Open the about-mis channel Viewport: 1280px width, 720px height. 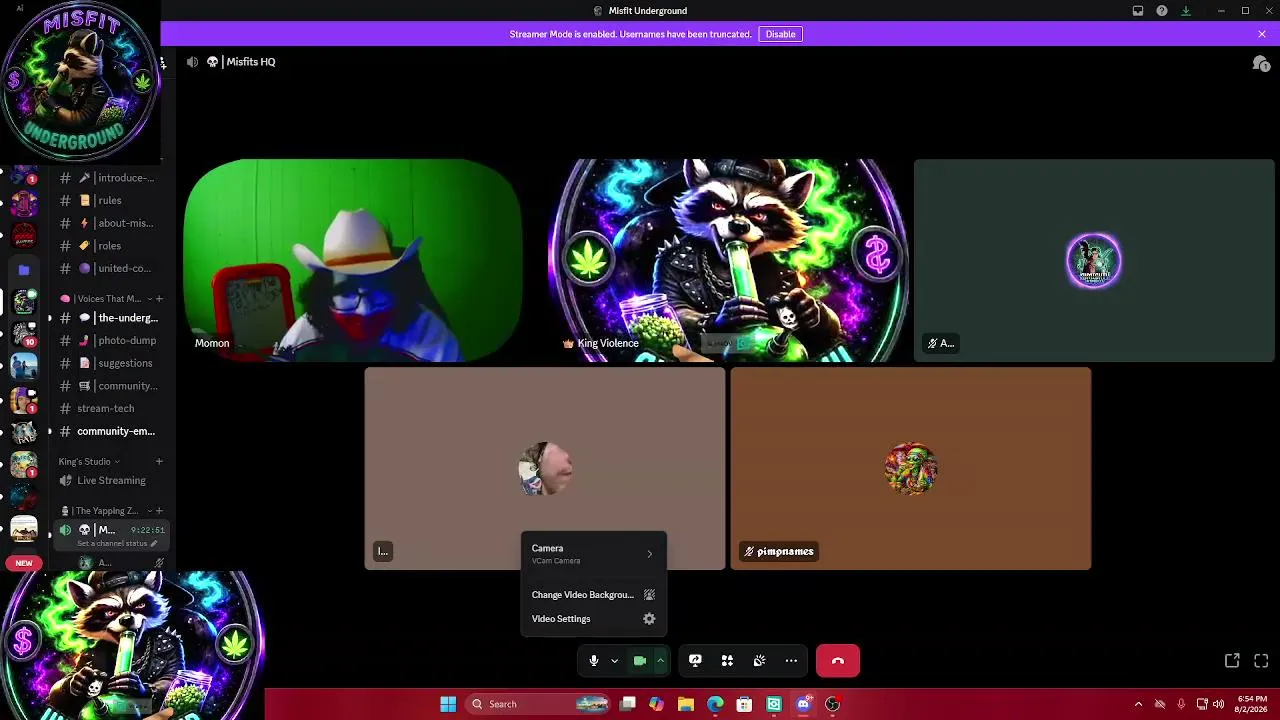110,223
